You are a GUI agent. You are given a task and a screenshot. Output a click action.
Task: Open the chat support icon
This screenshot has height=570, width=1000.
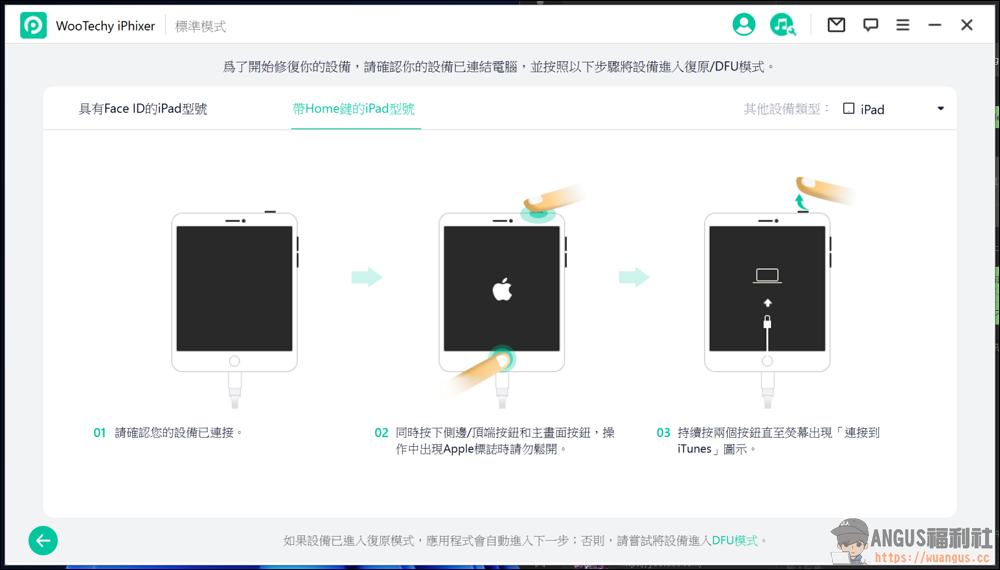point(871,25)
